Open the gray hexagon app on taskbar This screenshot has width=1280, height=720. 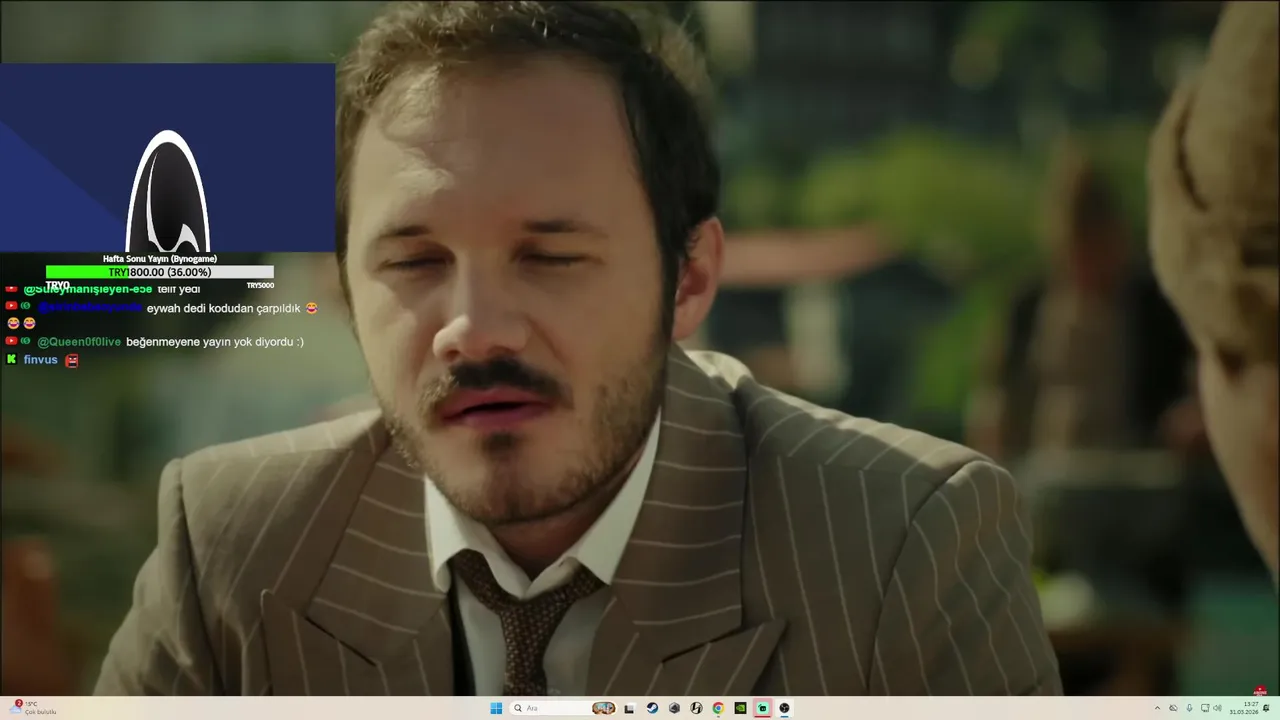pyautogui.click(x=674, y=708)
